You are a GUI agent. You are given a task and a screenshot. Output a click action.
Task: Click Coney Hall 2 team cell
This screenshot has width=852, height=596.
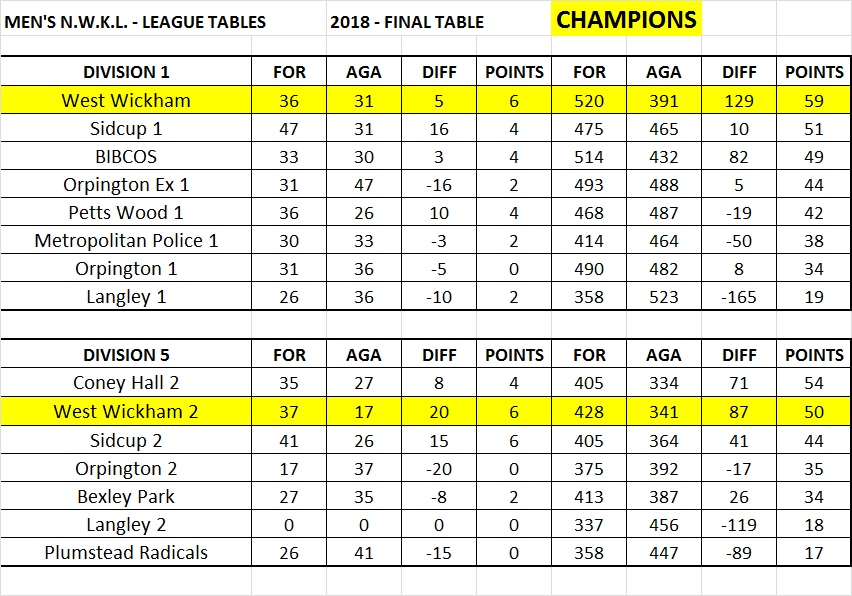coord(126,383)
